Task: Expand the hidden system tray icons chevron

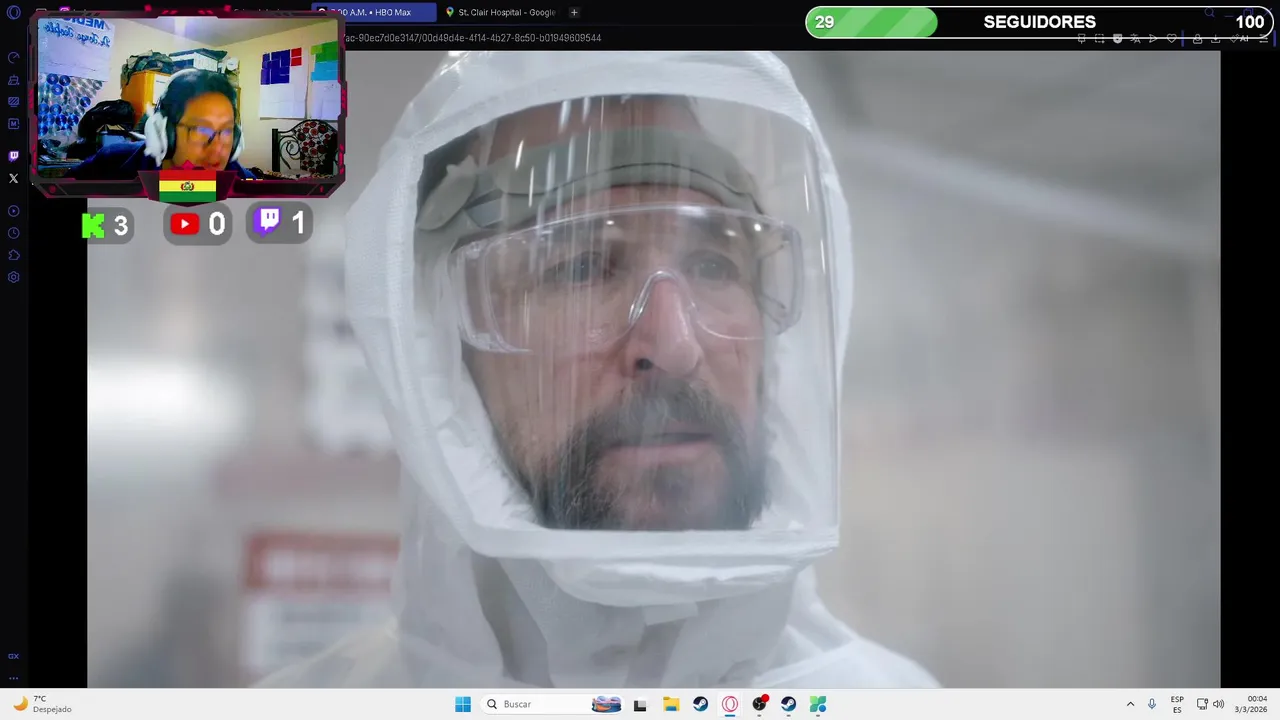Action: tap(1130, 704)
